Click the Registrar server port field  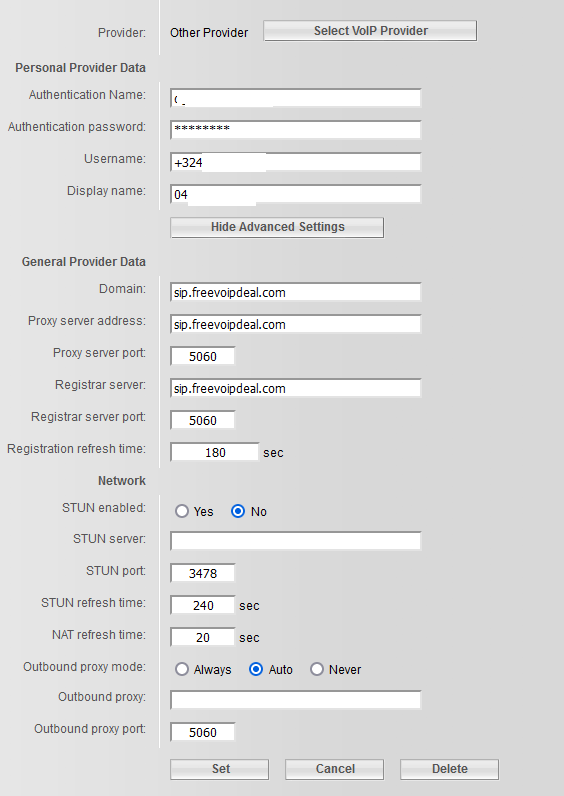pos(203,420)
